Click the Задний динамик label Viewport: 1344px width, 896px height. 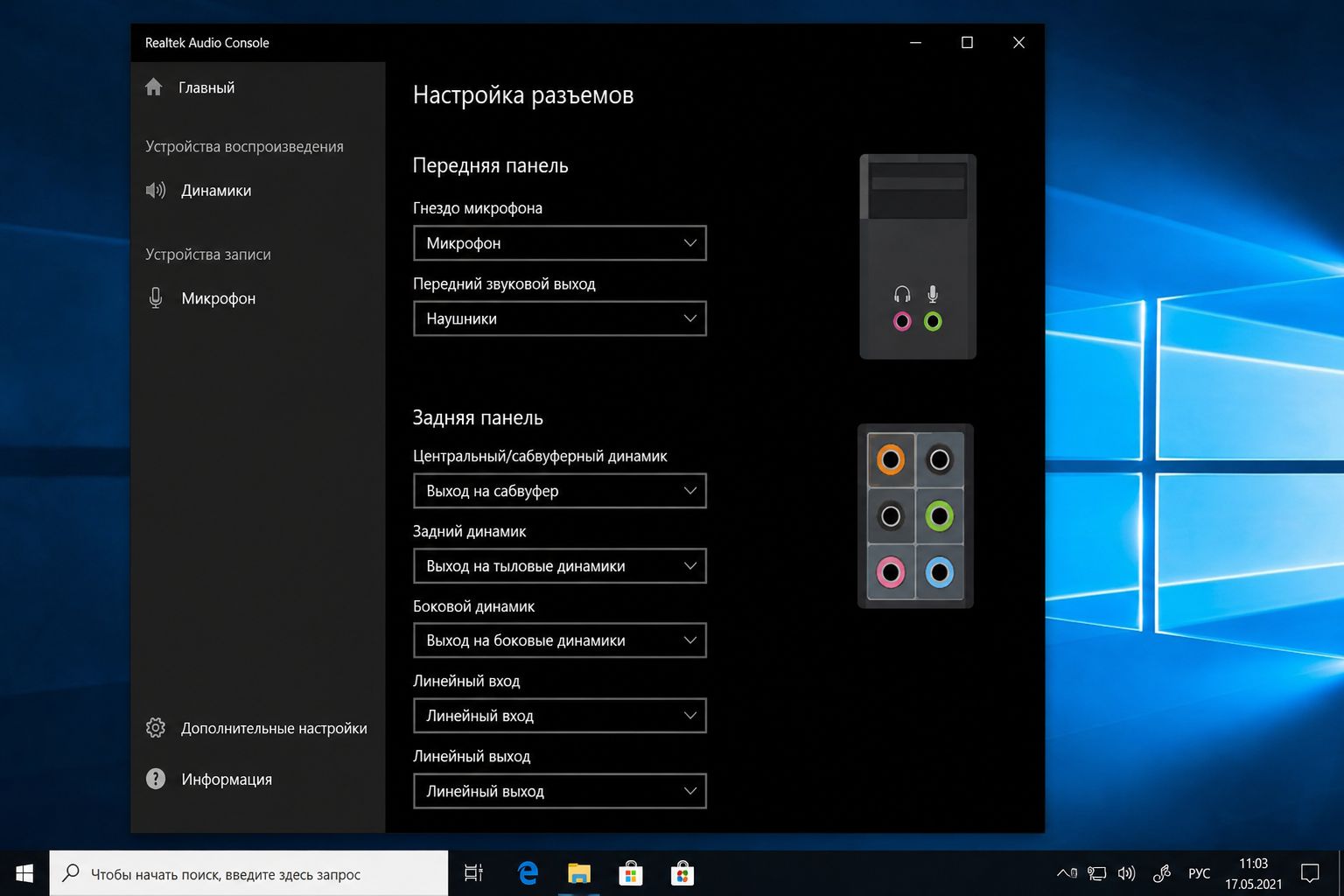pyautogui.click(x=470, y=531)
